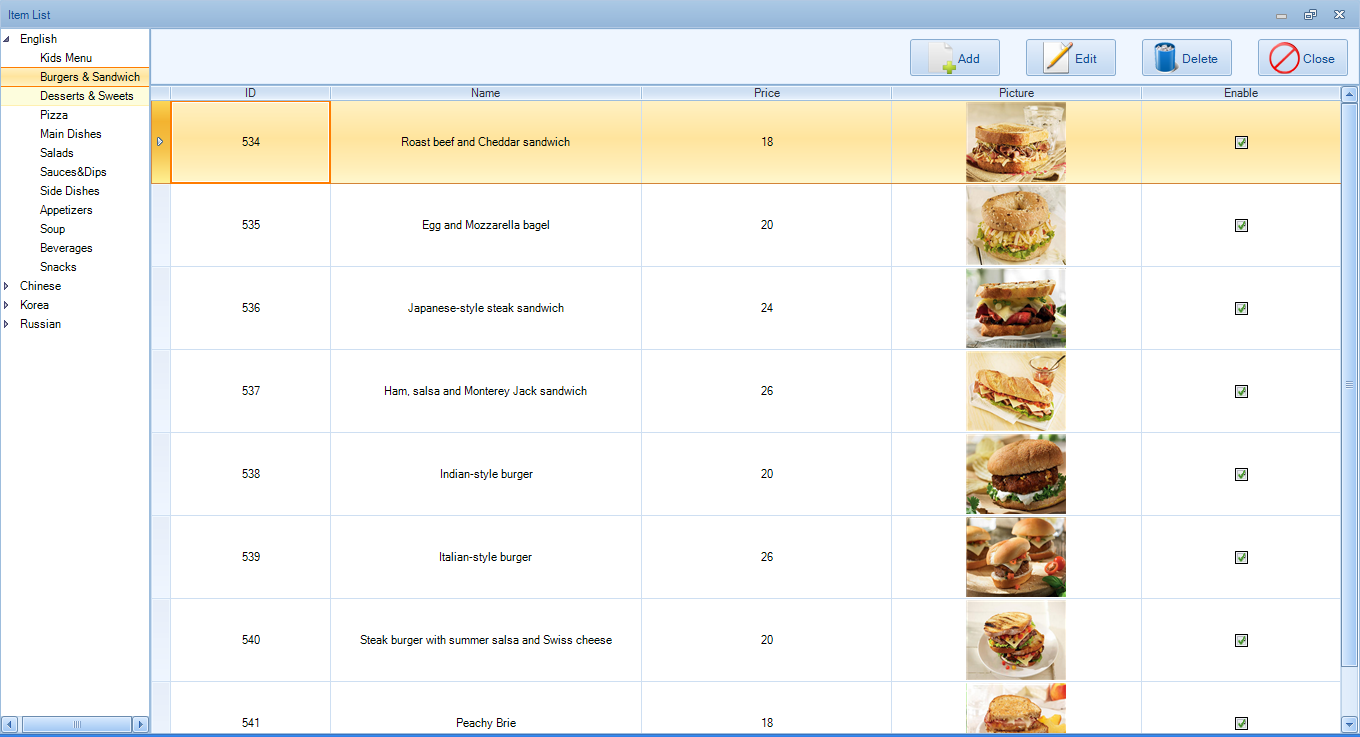This screenshot has height=737, width=1360.
Task: Click the Name column header
Action: pos(485,93)
